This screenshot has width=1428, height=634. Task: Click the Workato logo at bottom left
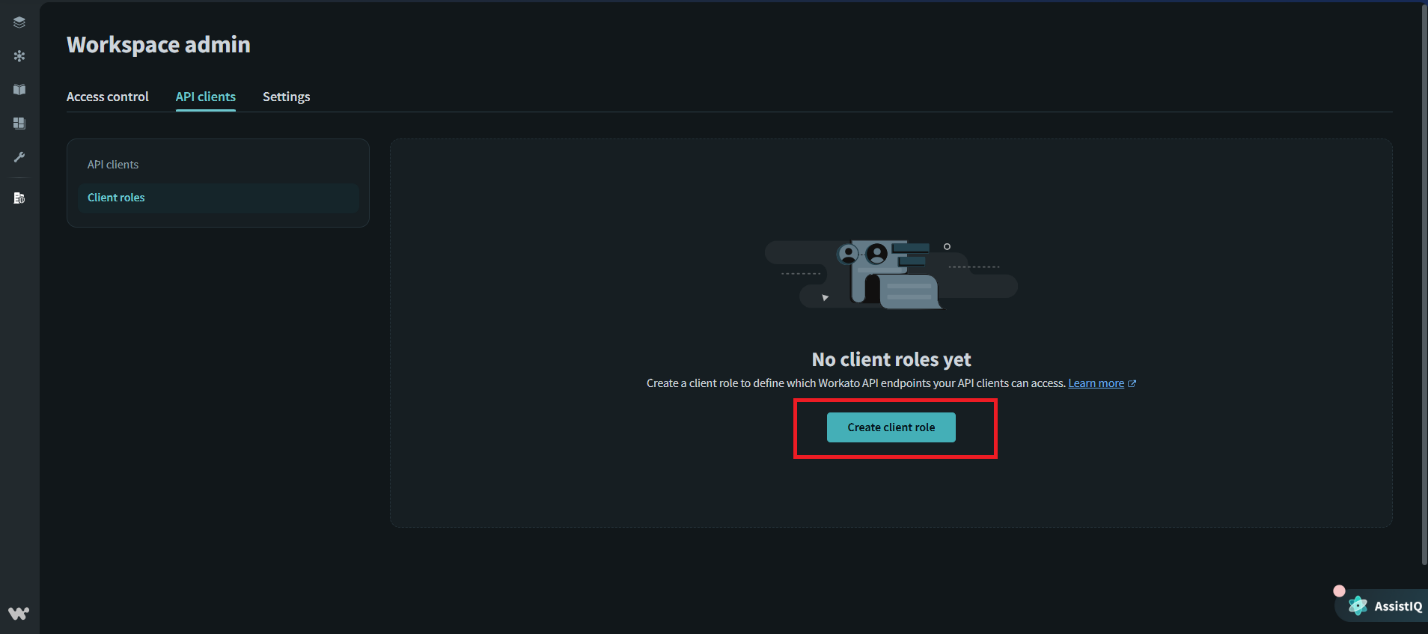(19, 612)
